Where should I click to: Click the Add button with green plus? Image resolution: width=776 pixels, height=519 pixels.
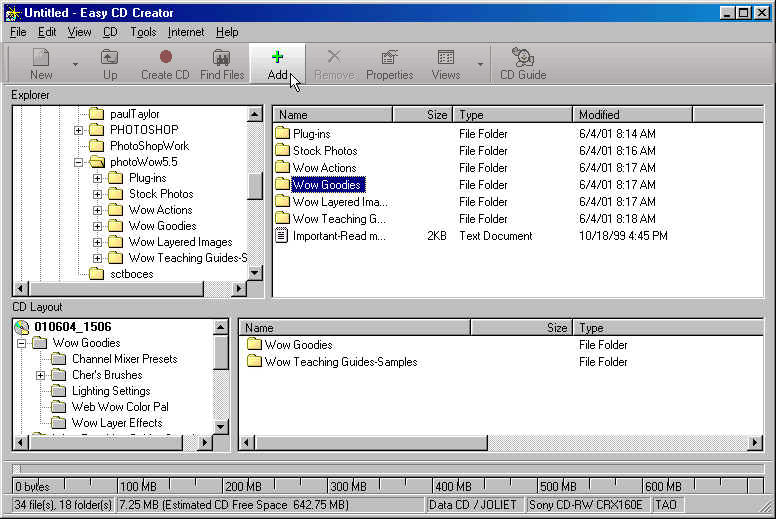pyautogui.click(x=277, y=64)
